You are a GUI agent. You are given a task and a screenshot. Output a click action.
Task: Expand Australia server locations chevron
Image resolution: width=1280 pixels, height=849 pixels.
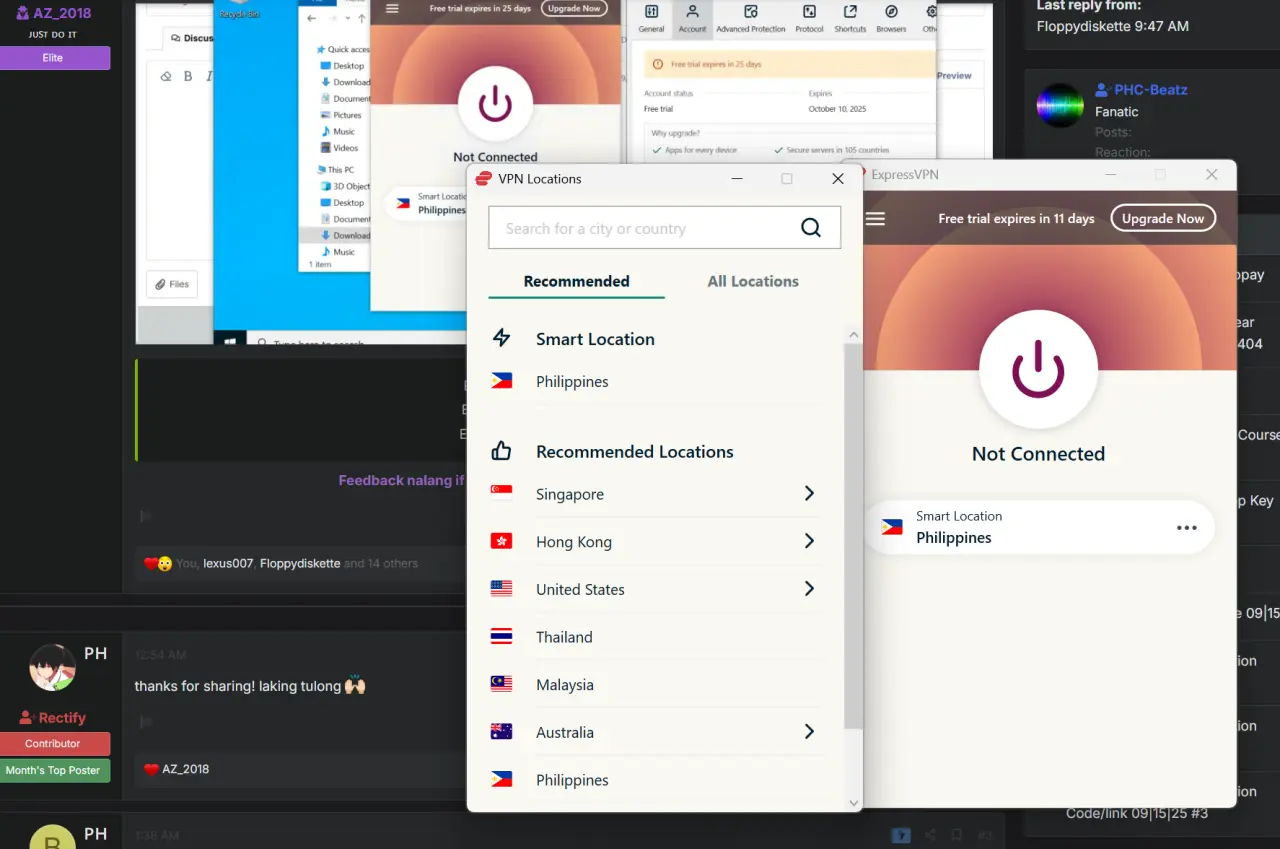(809, 732)
